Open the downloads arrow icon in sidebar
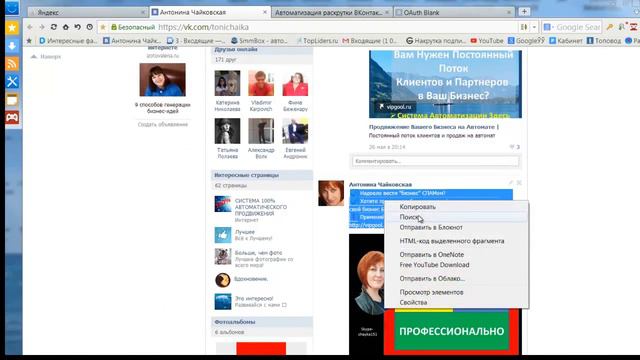640x360 pixels. coord(12,46)
